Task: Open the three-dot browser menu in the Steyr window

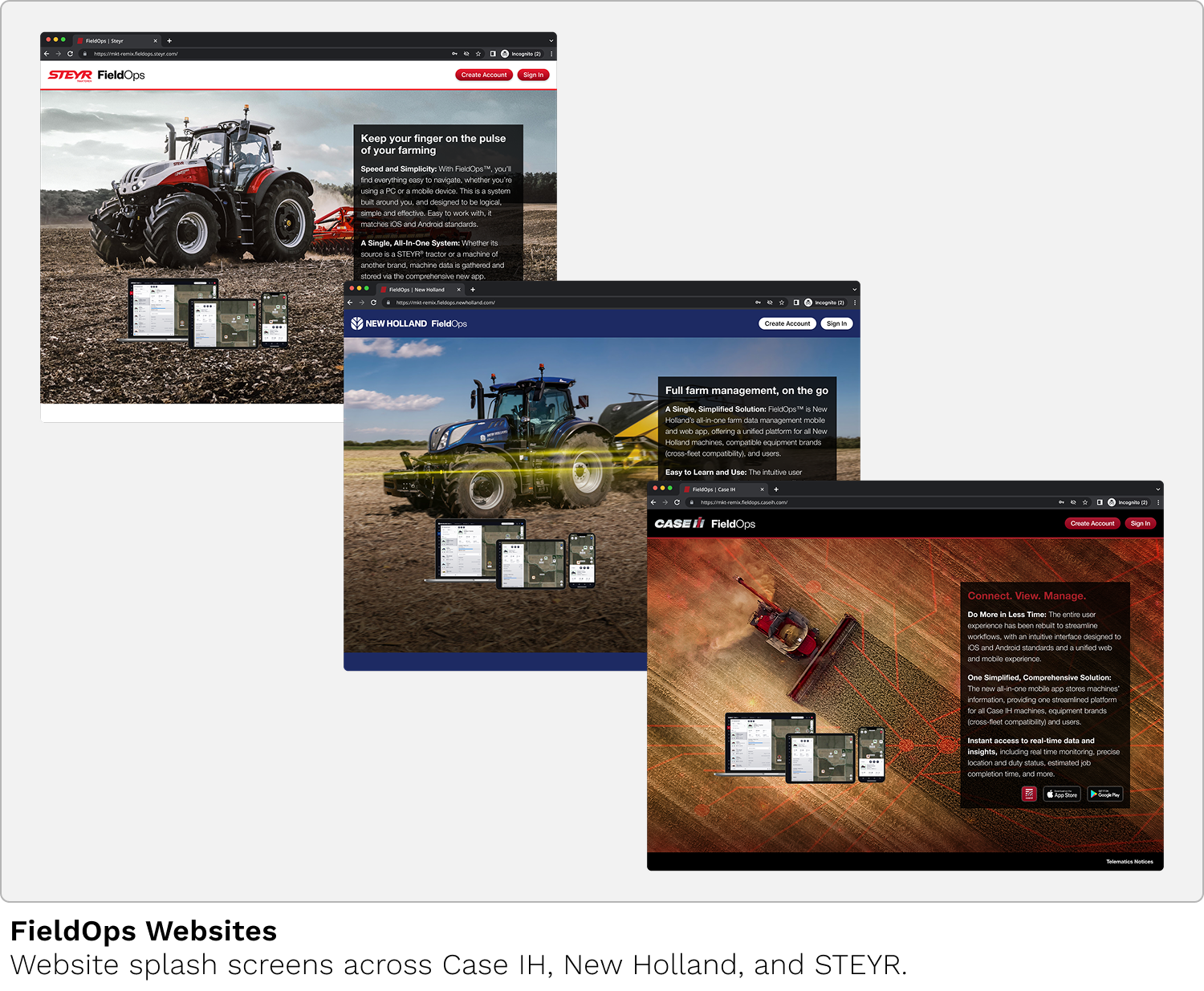Action: pos(551,54)
